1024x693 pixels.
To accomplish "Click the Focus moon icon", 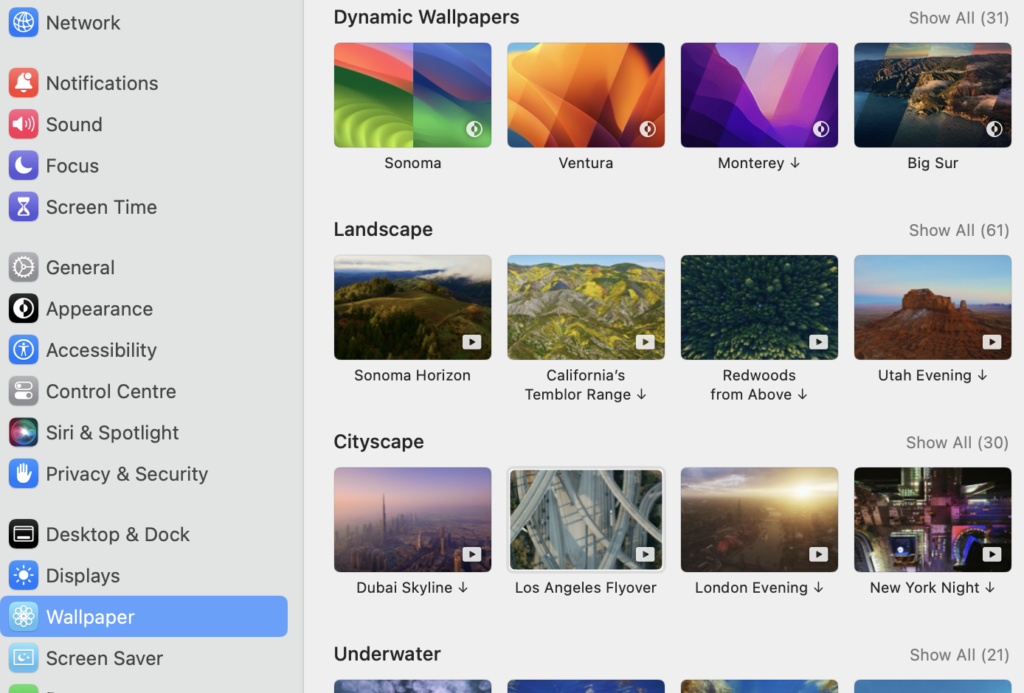I will coord(23,166).
